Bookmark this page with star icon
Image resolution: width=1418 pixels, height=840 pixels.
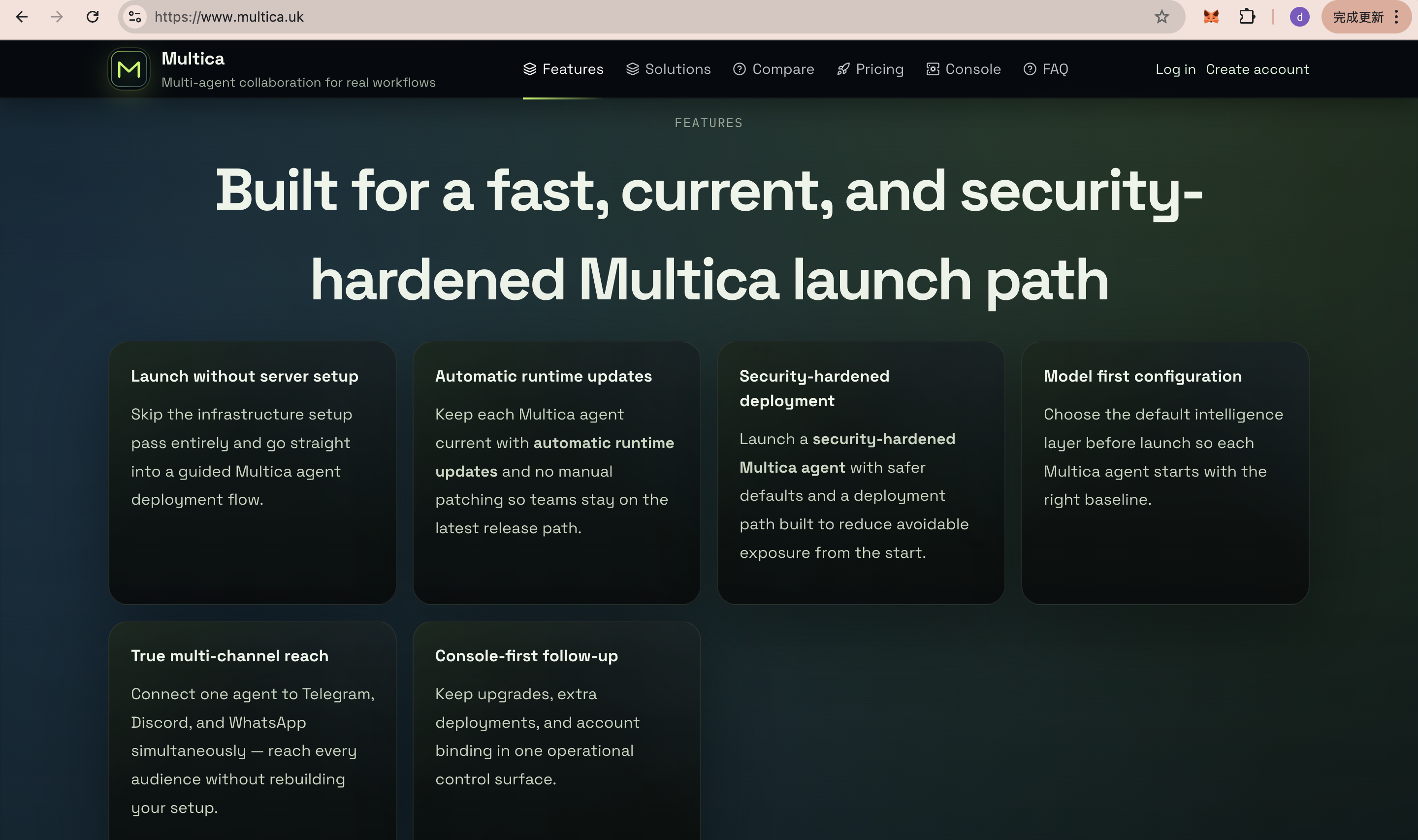click(x=1161, y=17)
